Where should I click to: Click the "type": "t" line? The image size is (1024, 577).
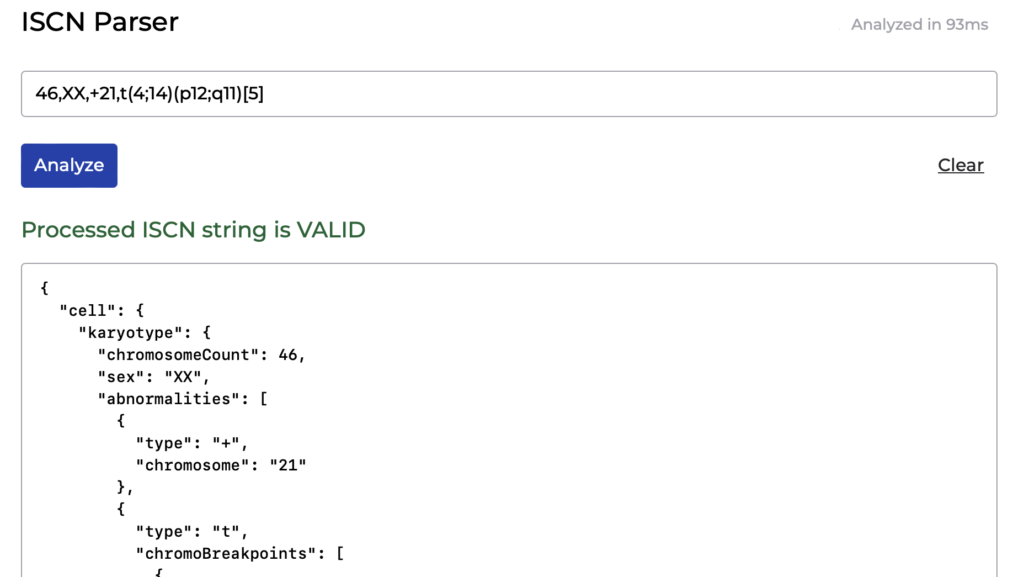pos(191,532)
